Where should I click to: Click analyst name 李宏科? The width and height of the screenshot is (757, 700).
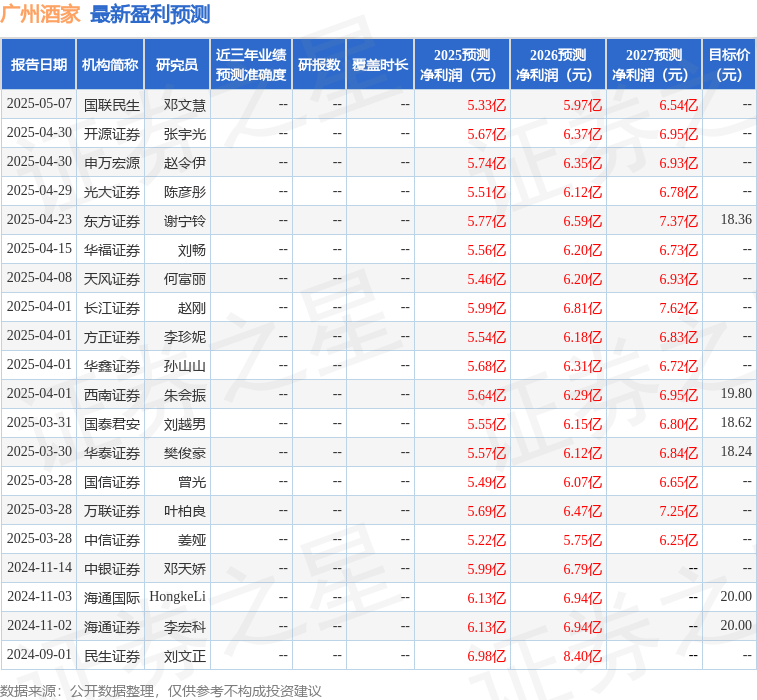tap(184, 626)
